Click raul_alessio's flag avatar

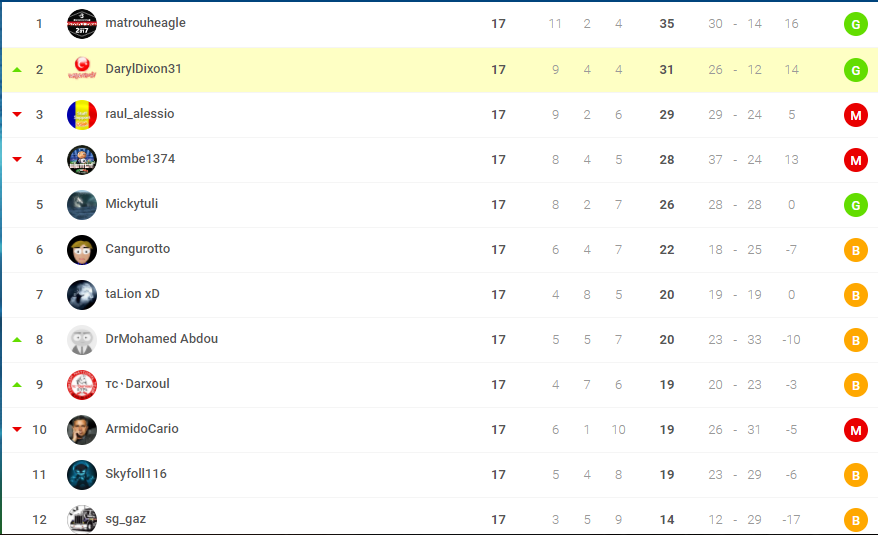[82, 115]
